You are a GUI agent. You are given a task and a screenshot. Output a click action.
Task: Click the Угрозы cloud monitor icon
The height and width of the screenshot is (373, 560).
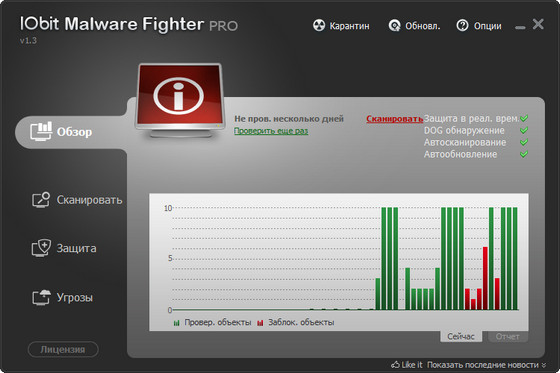(41, 297)
